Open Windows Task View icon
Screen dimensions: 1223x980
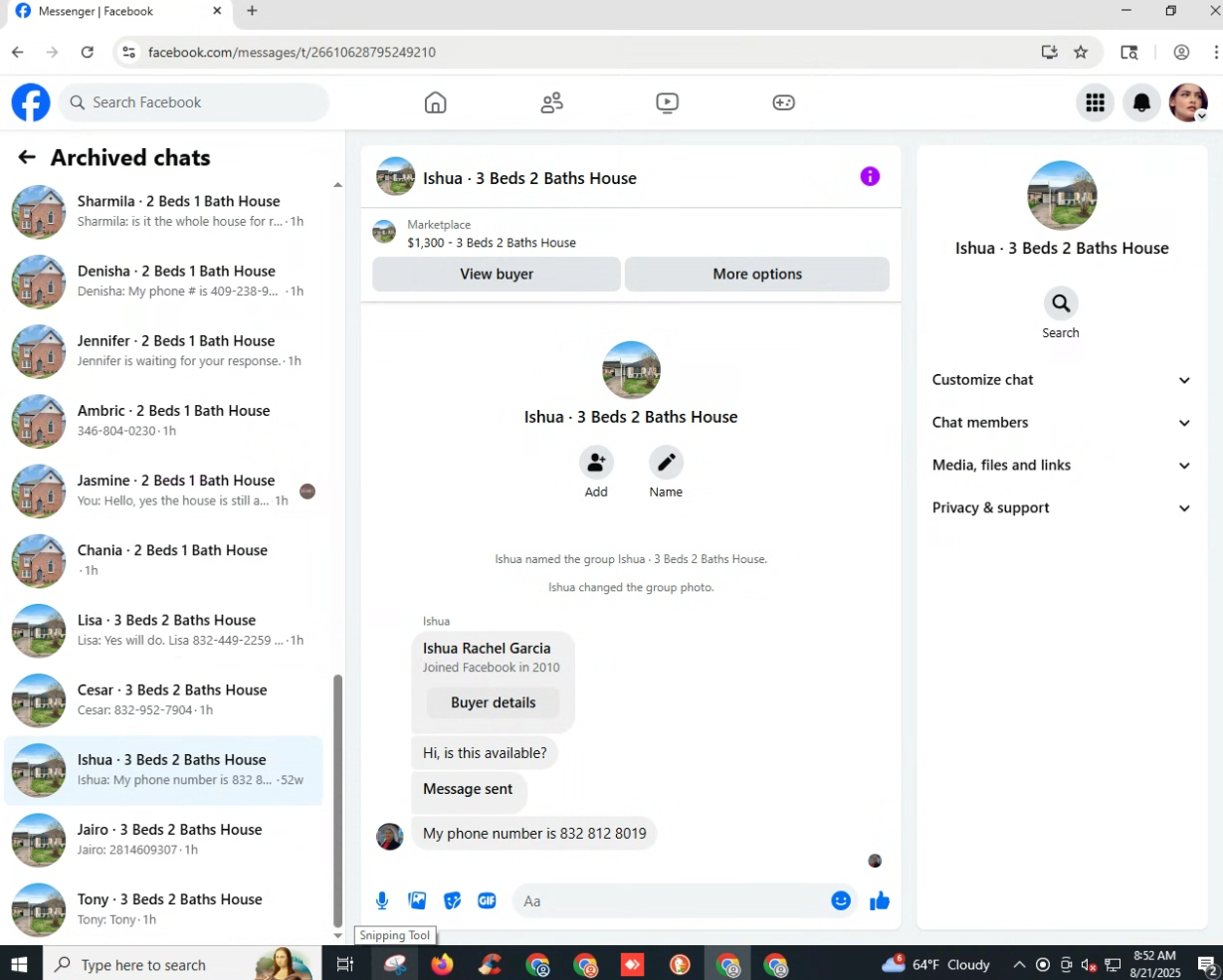tap(344, 964)
